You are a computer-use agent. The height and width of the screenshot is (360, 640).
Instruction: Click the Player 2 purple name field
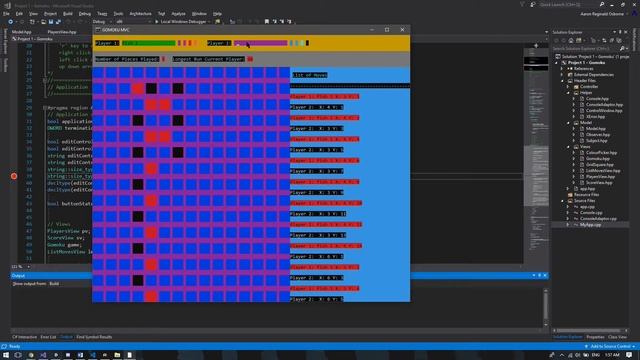tap(261, 43)
